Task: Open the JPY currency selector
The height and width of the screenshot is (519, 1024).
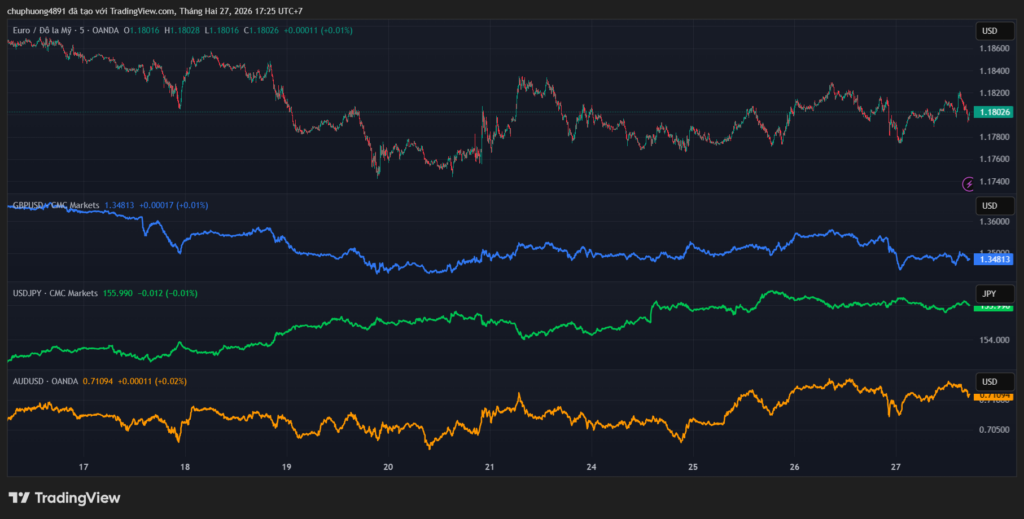Action: point(988,293)
